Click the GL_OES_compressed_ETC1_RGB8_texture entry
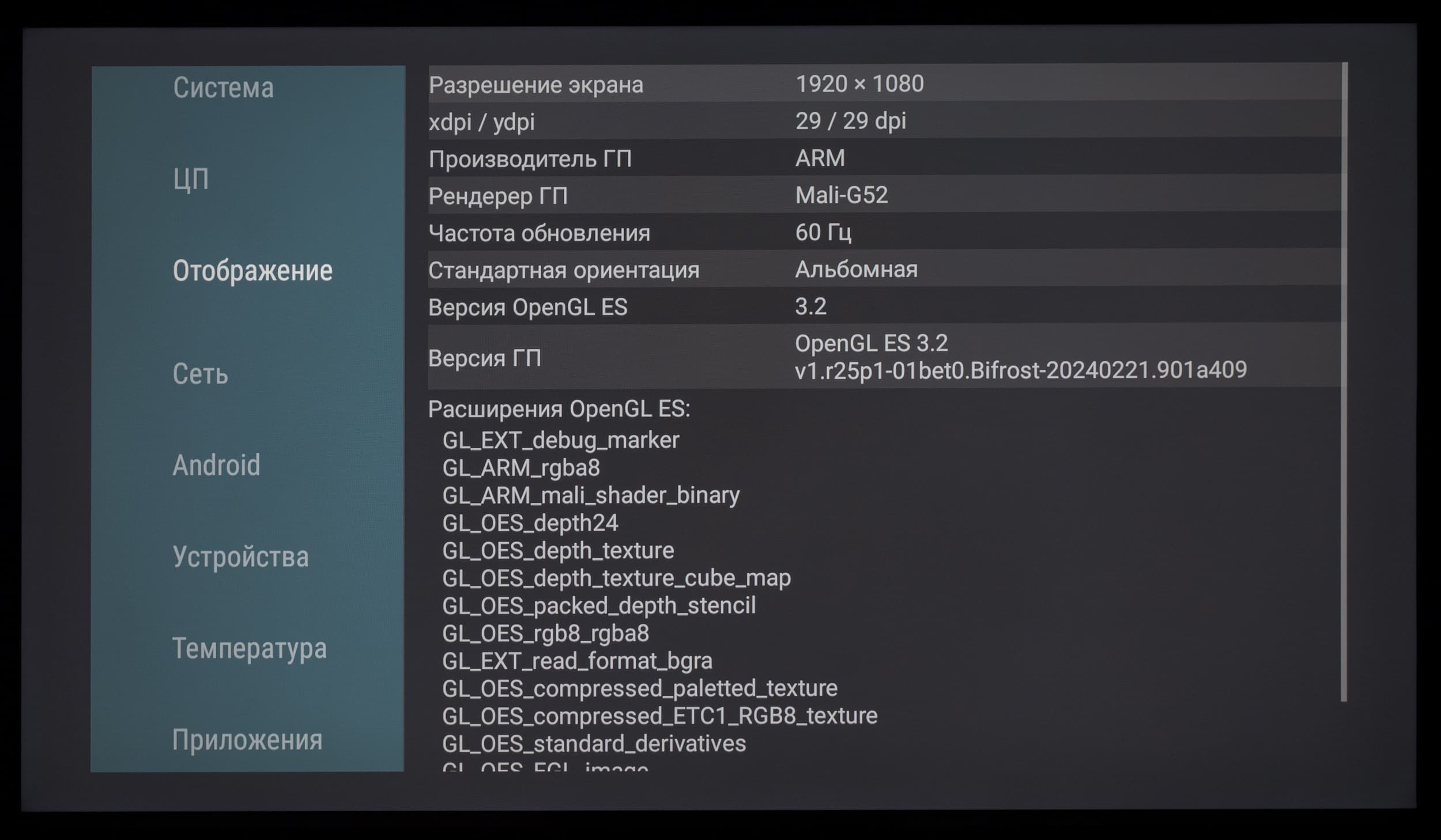The image size is (1441, 840). [x=659, y=716]
